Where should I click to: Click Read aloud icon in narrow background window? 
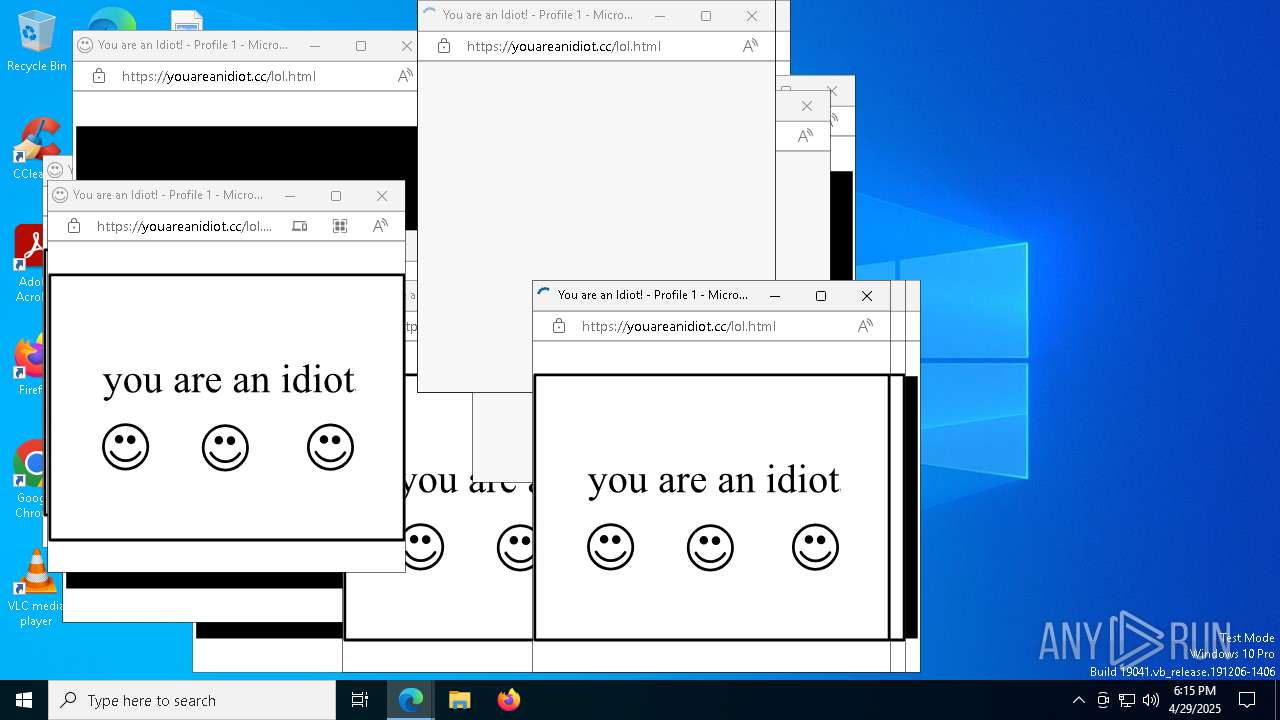[805, 136]
